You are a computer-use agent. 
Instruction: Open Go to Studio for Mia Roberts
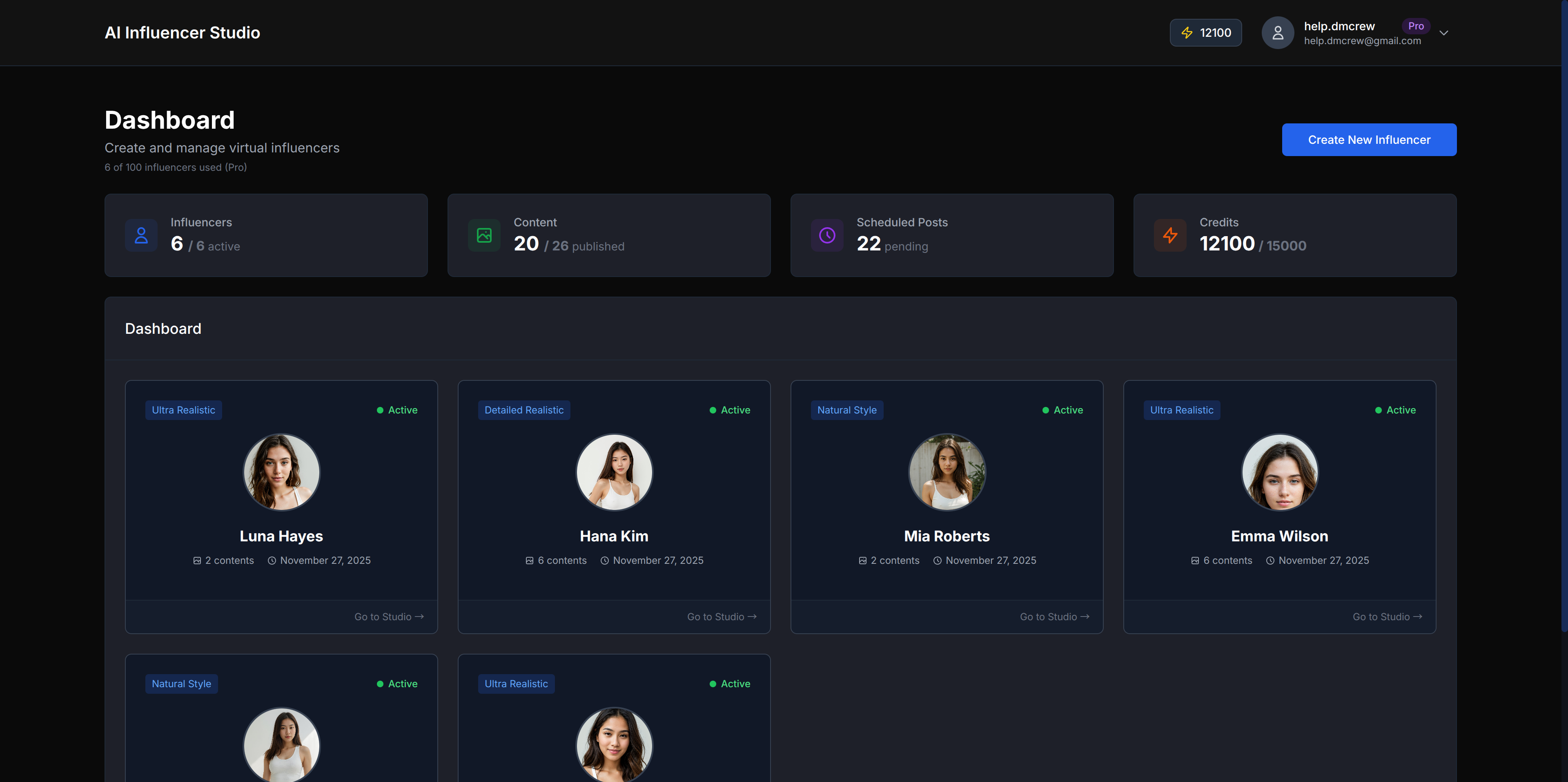[1054, 617]
